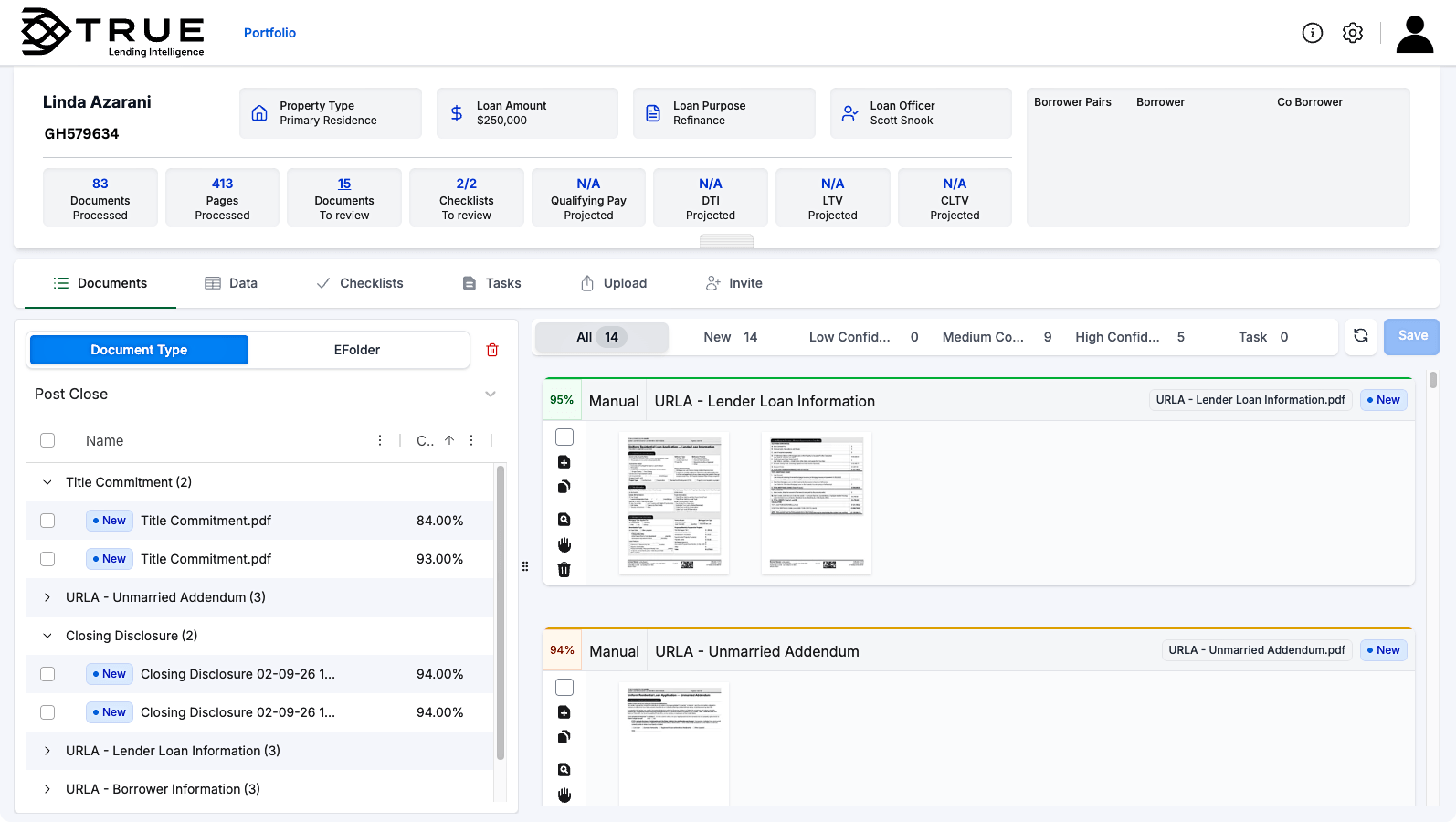Delete pages using trash icon on first card

click(564, 570)
